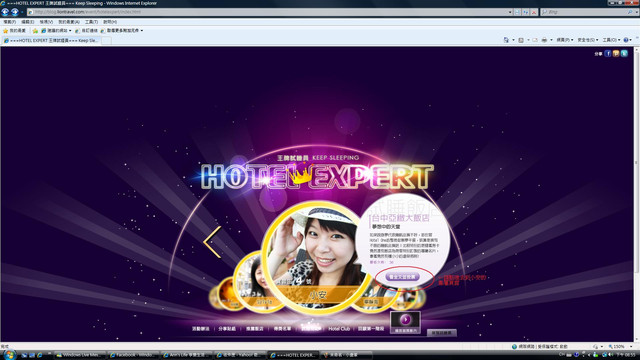
Task: Click the first link in bottom navigation
Action: [200, 329]
